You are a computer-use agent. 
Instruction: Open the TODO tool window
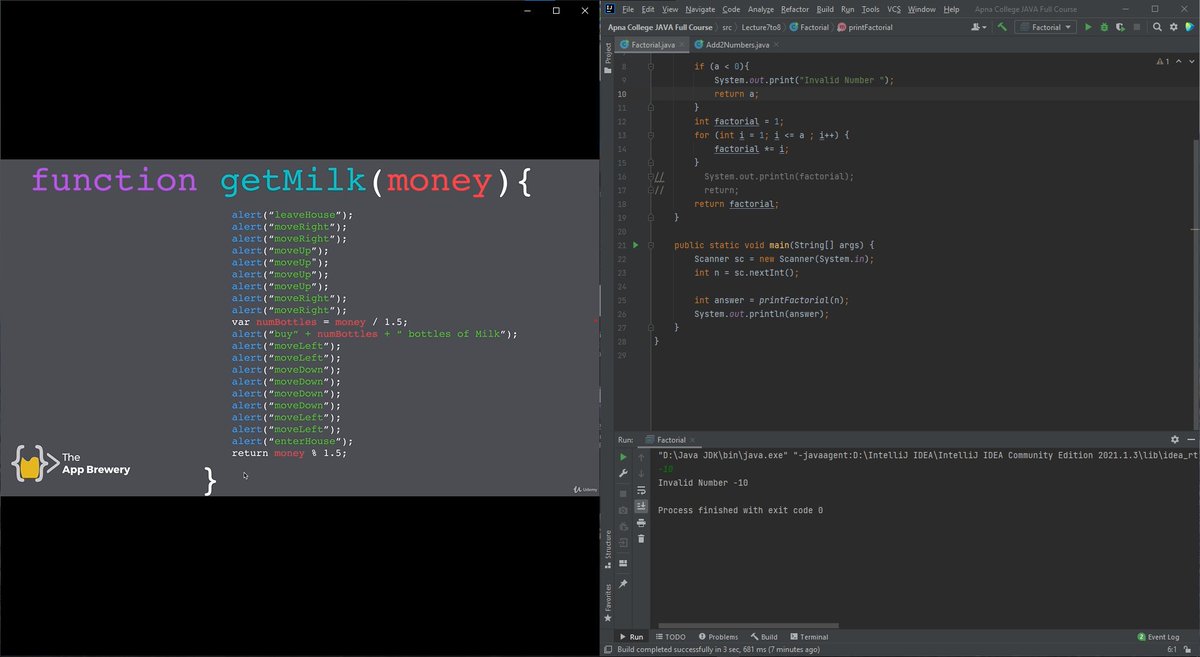click(x=670, y=637)
